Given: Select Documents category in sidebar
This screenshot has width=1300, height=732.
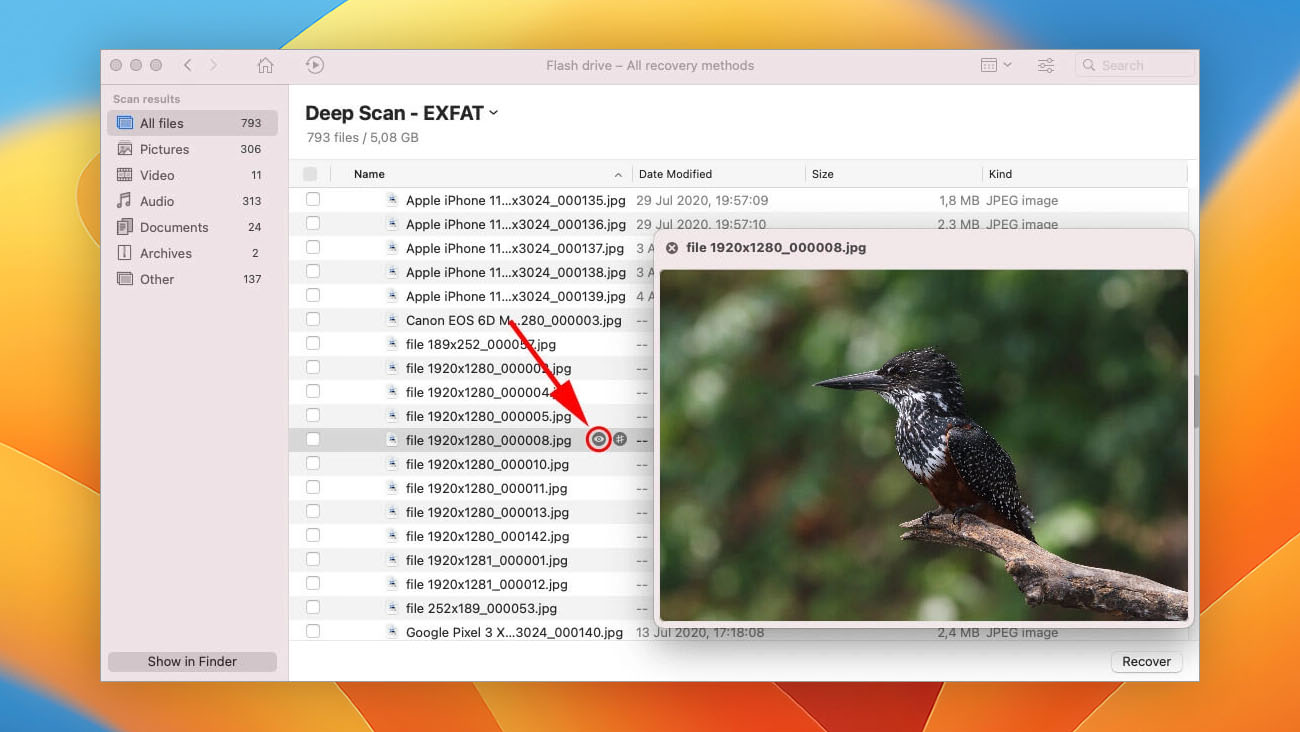Looking at the screenshot, I should tap(192, 227).
